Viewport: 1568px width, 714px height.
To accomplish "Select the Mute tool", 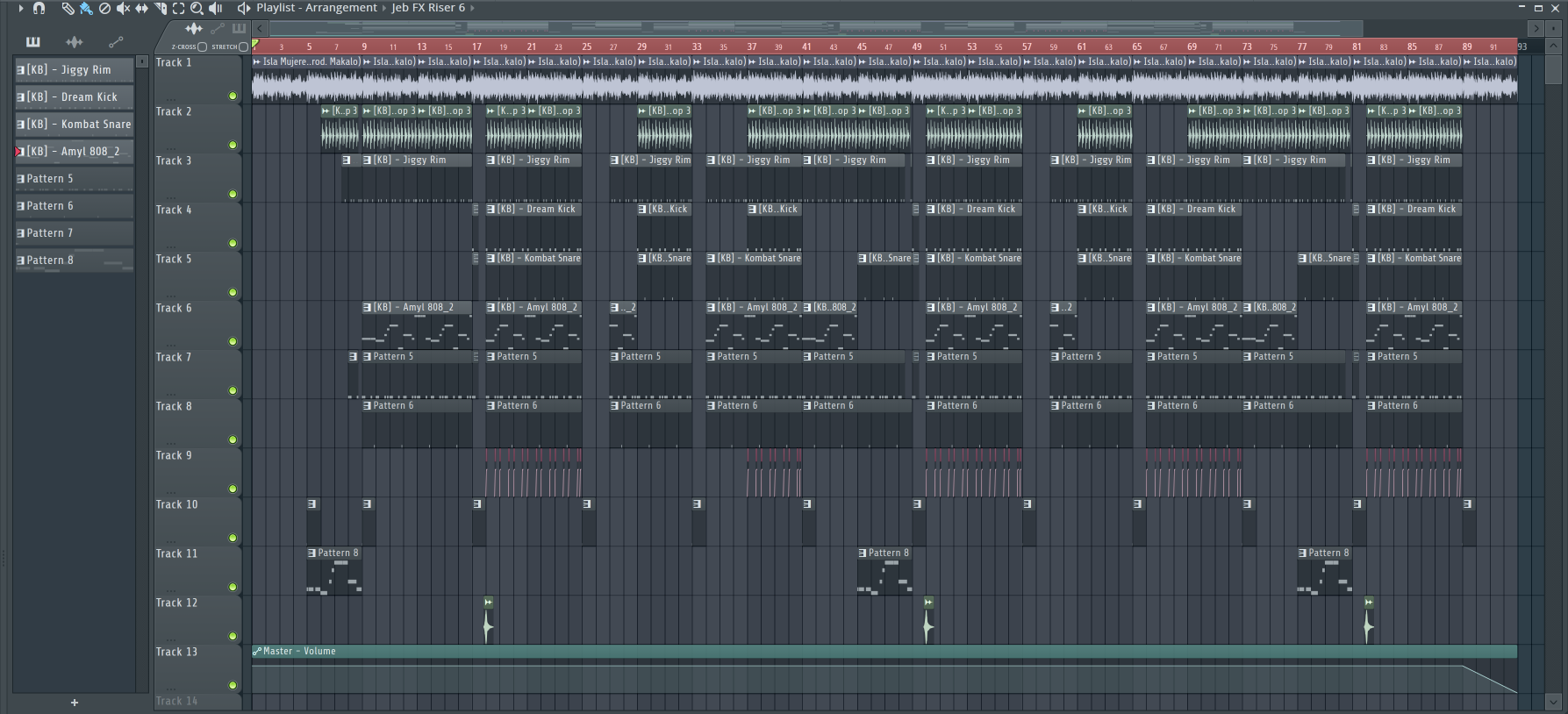I will click(123, 8).
